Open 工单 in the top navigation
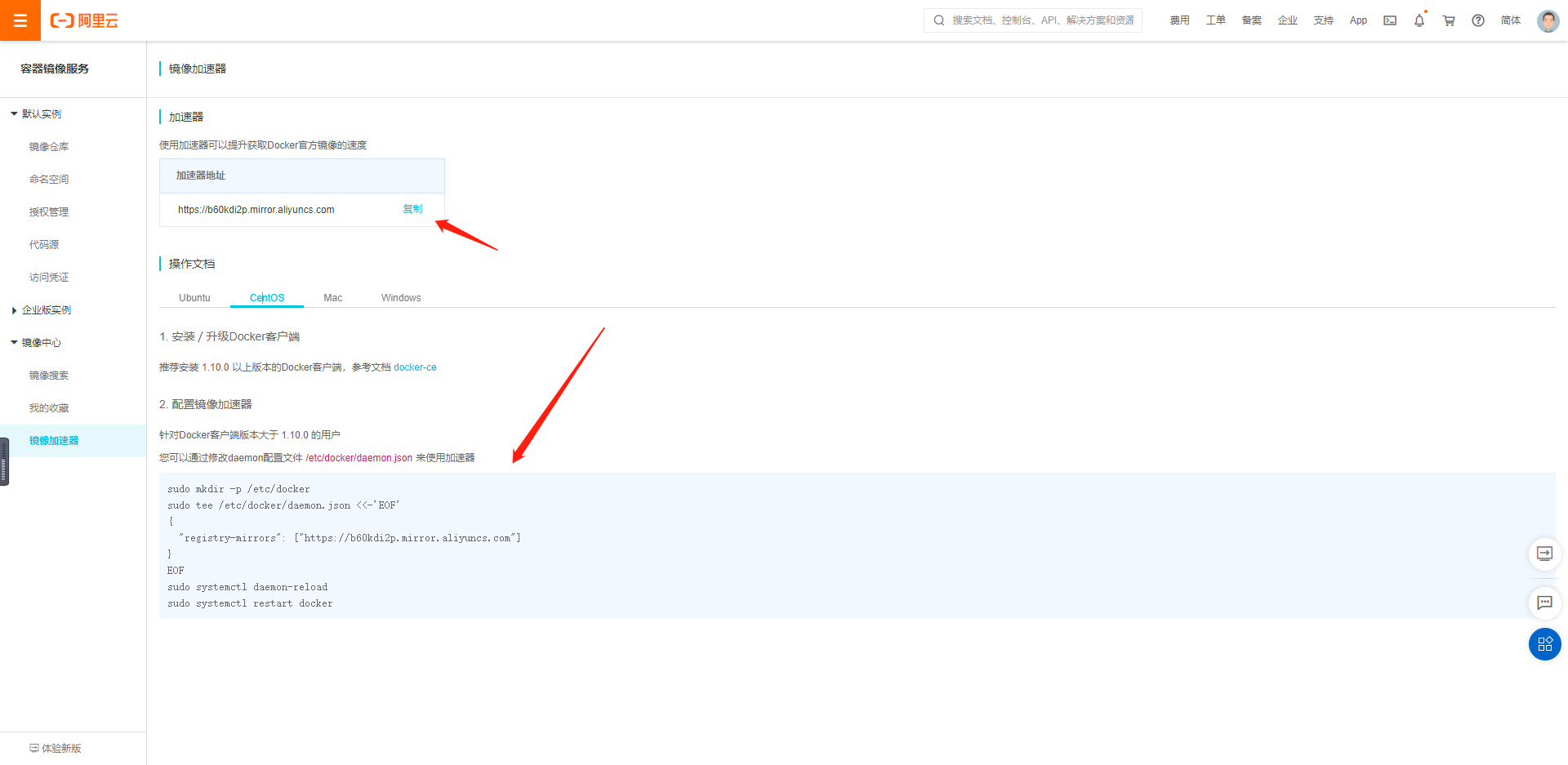This screenshot has width=1568, height=765. (x=1215, y=20)
